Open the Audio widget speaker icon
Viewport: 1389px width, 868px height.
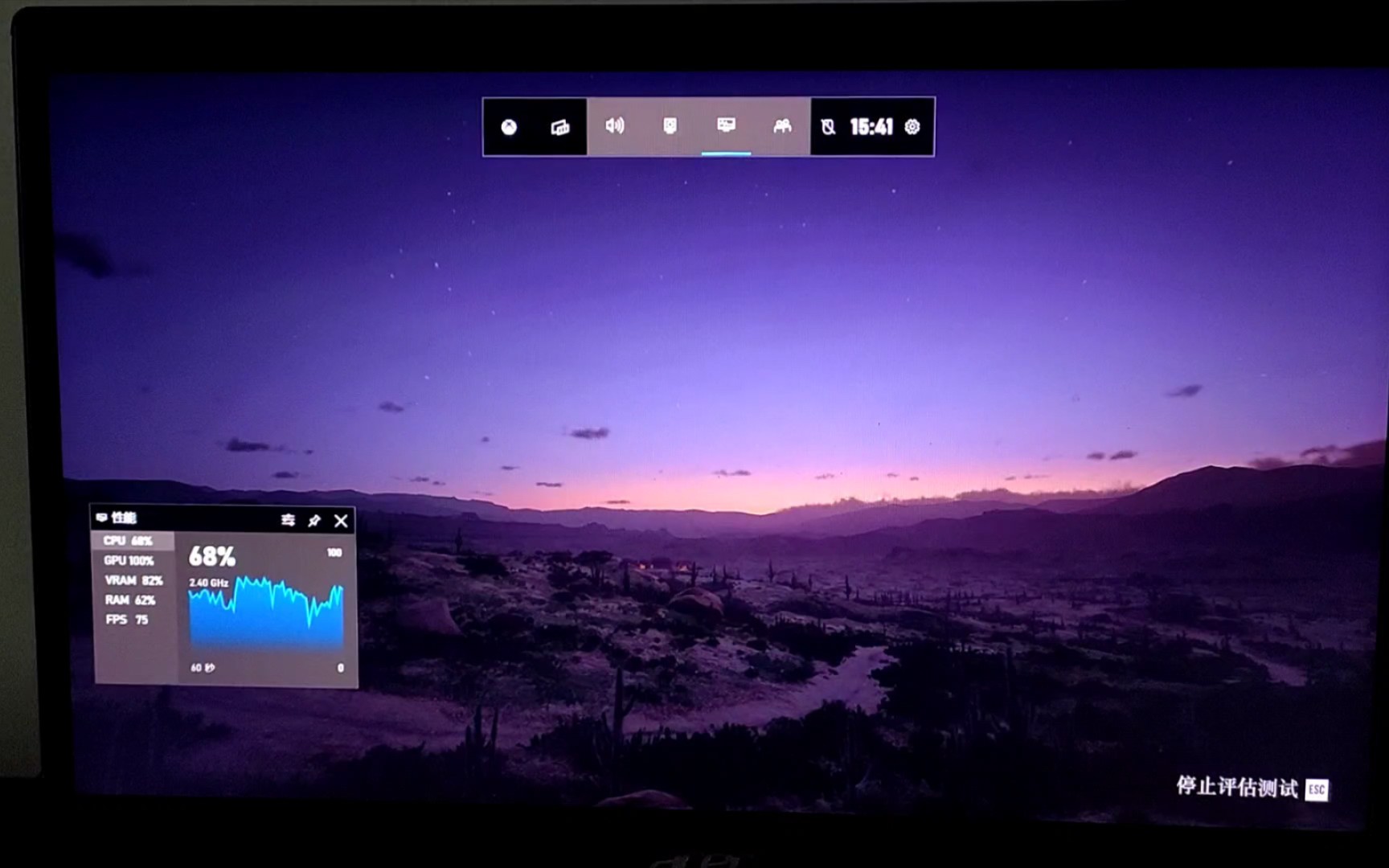[615, 125]
